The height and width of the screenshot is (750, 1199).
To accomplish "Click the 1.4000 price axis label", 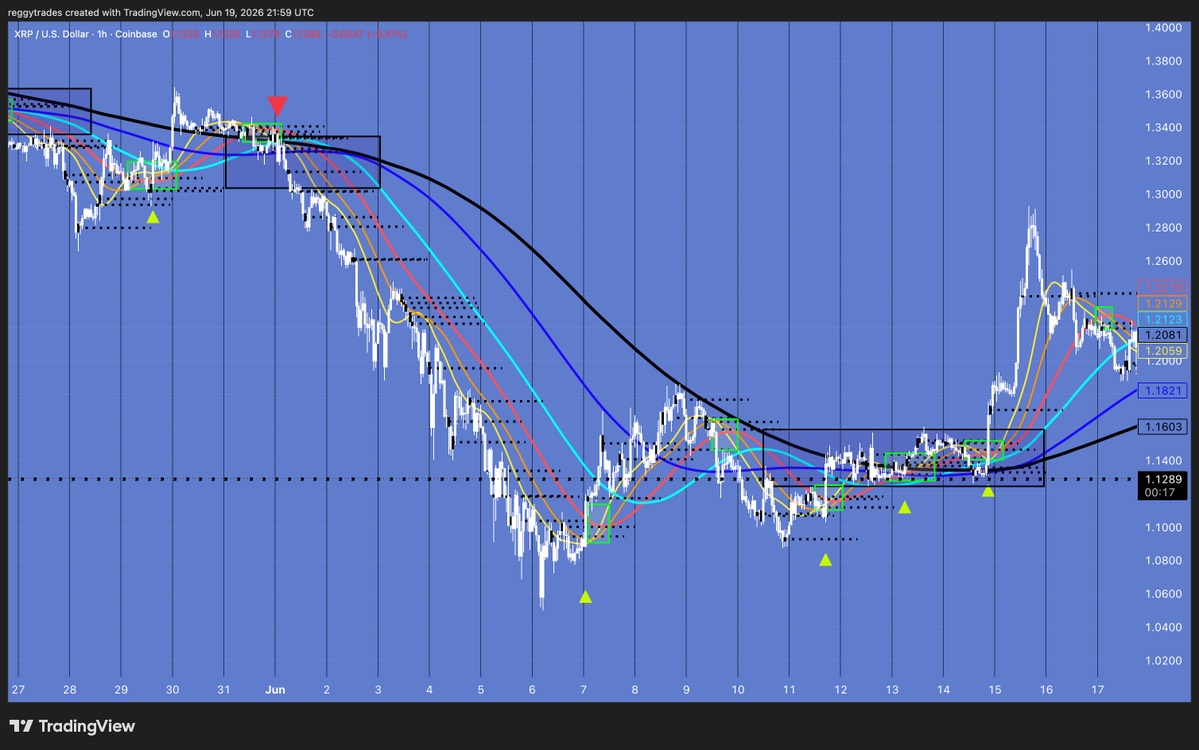I will [x=1163, y=28].
